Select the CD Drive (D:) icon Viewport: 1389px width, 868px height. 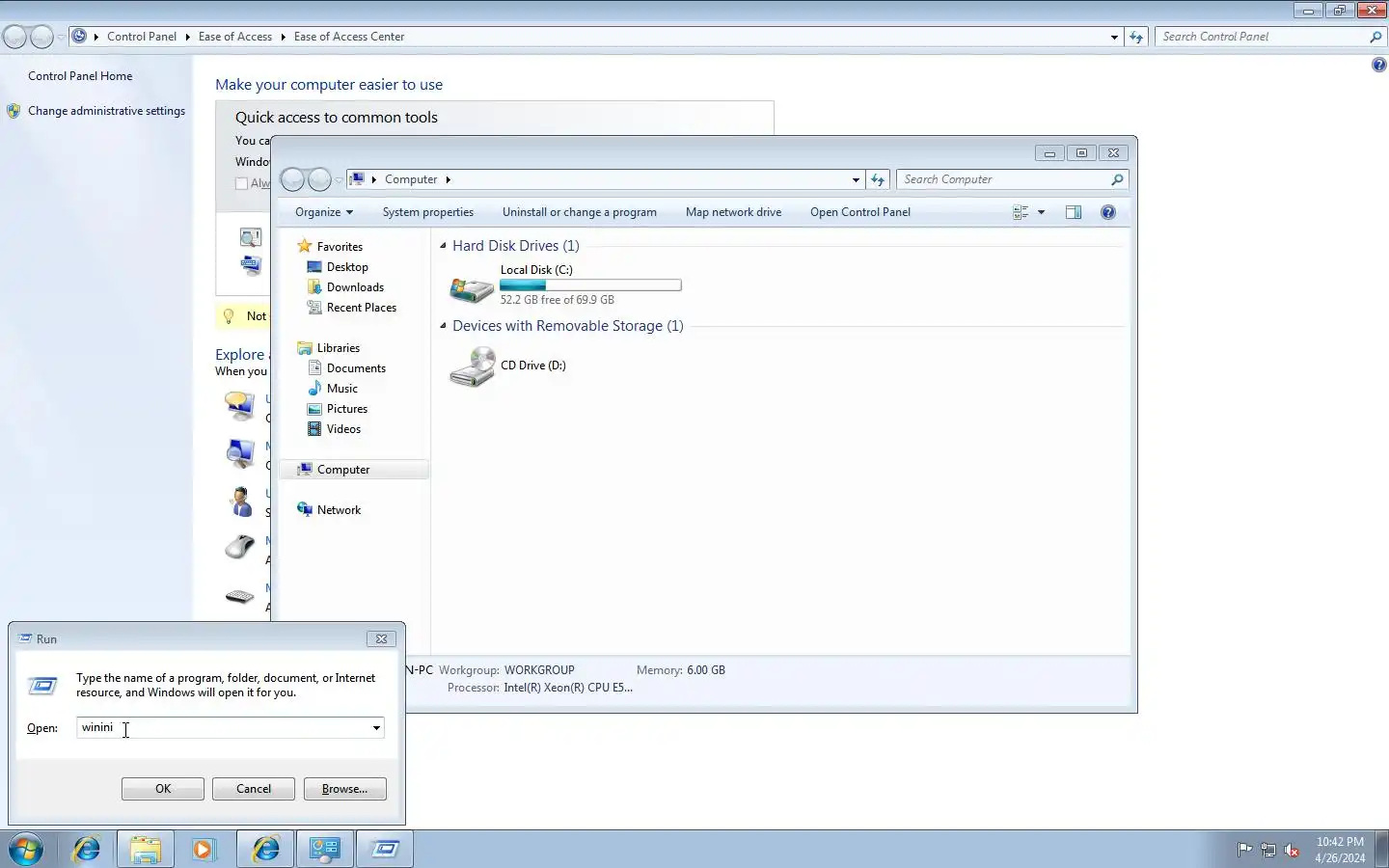click(473, 367)
